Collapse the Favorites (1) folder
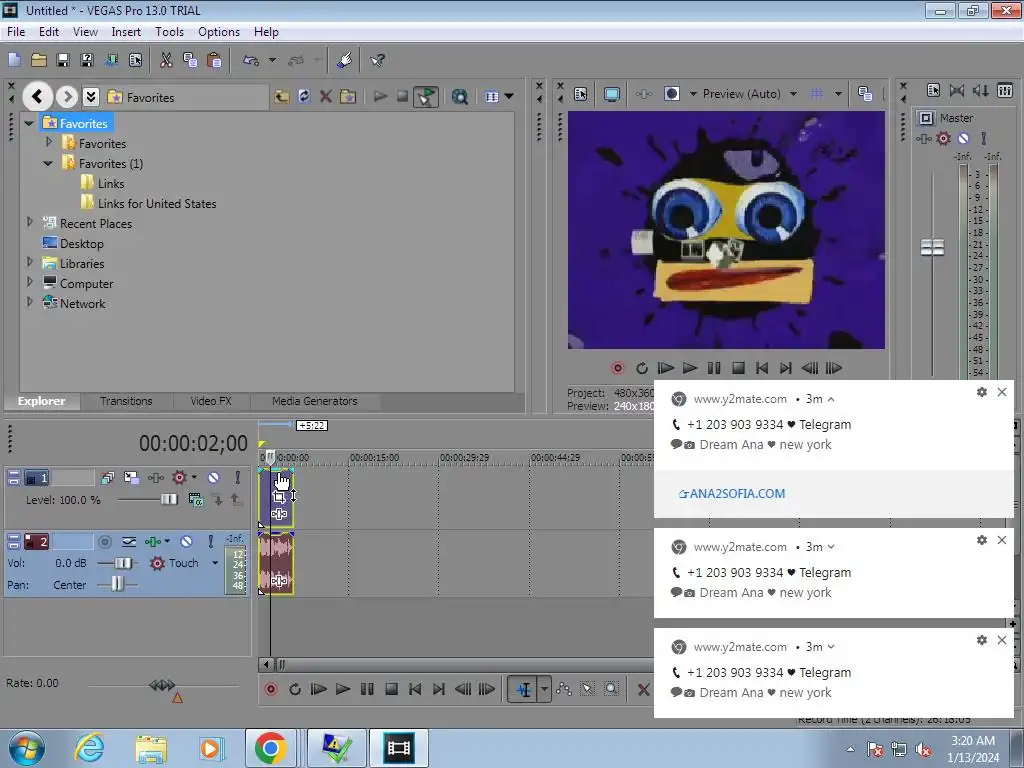The image size is (1024, 768). [48, 163]
